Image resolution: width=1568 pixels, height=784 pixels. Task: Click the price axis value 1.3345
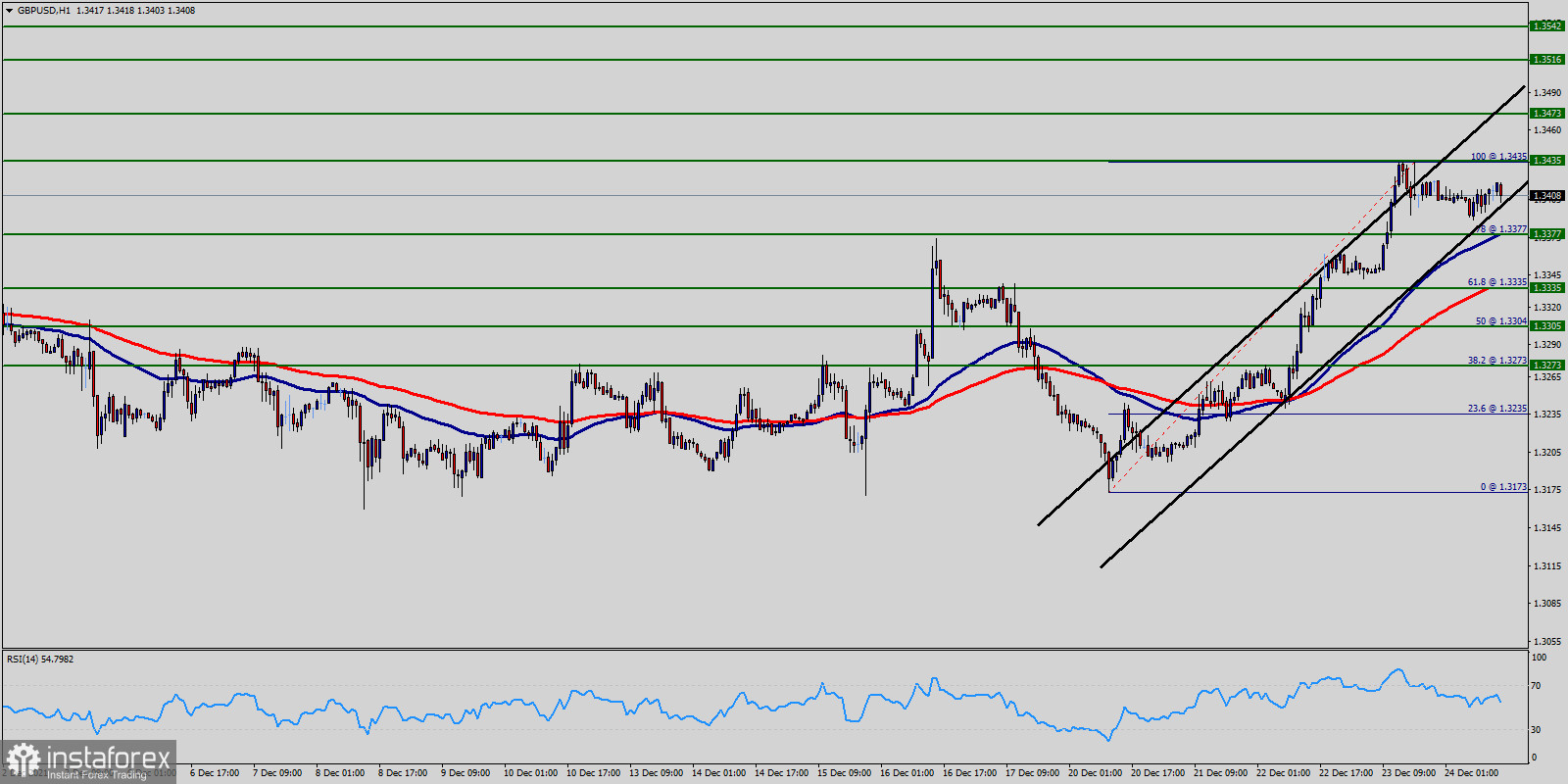pos(1546,275)
